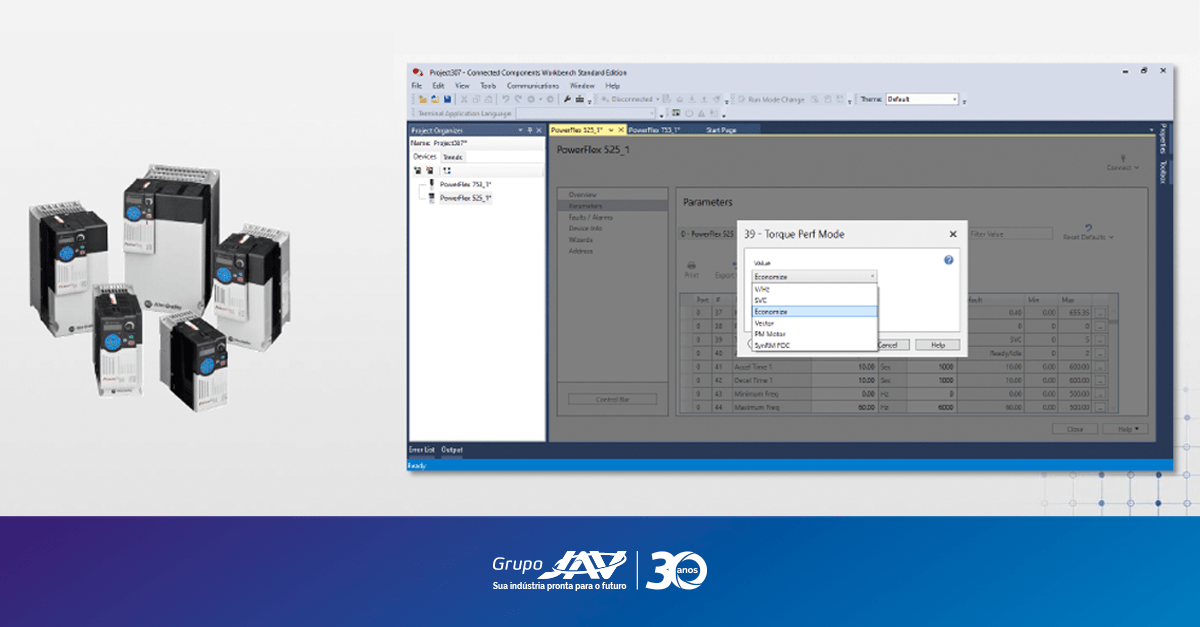Click the blue help icon in dialog
Viewport: 1200px width, 627px height.
tap(948, 260)
